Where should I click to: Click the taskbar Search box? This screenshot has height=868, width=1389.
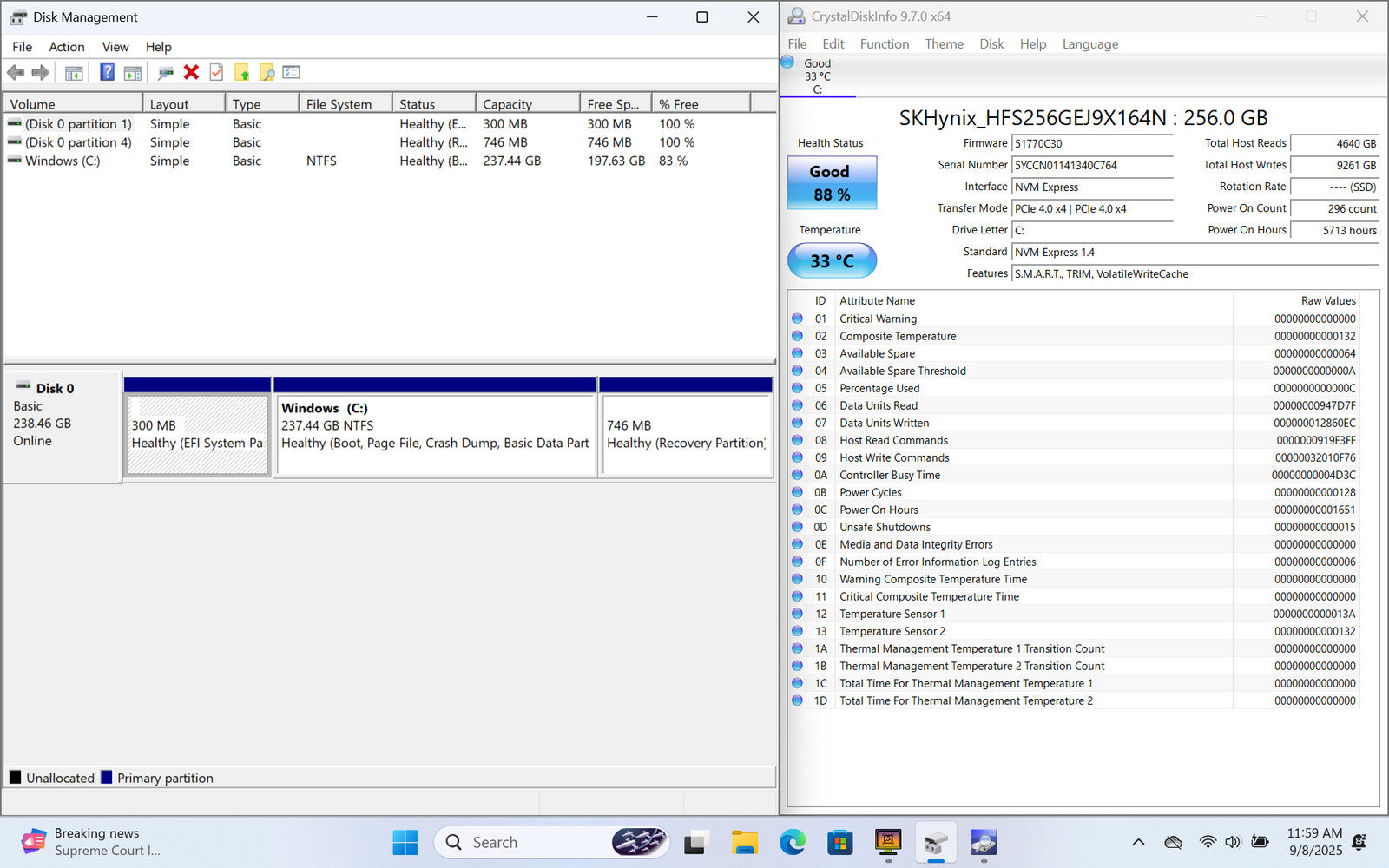[x=551, y=842]
